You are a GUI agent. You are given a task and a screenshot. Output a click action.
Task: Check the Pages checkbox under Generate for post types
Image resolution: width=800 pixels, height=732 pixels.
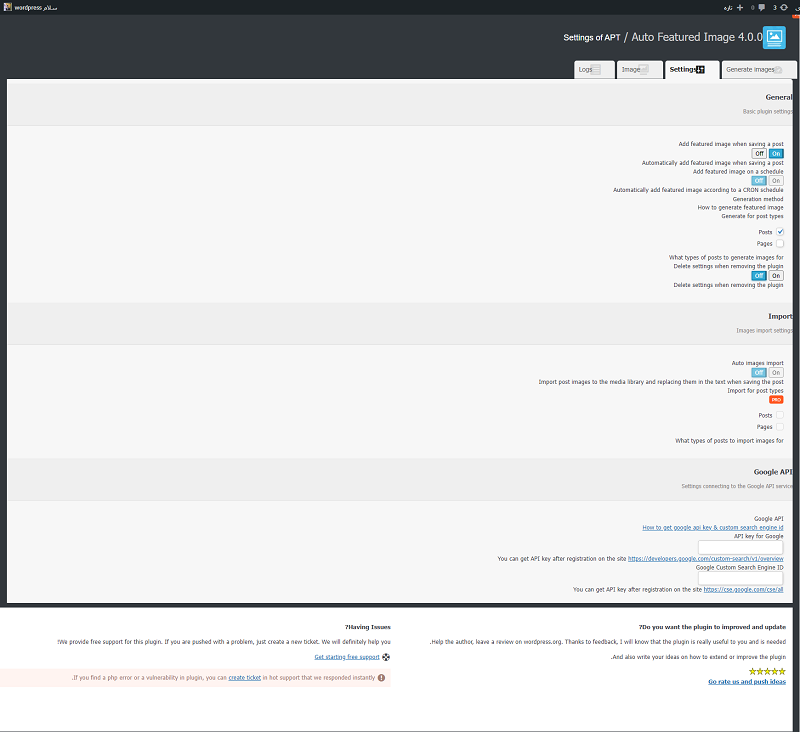[779, 243]
